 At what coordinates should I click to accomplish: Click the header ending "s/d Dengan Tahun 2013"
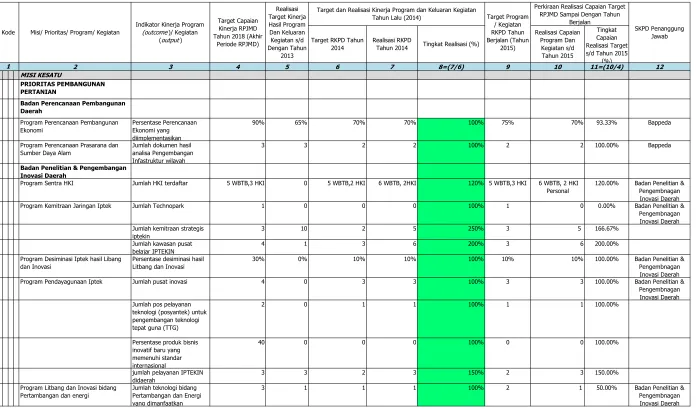(x=287, y=32)
